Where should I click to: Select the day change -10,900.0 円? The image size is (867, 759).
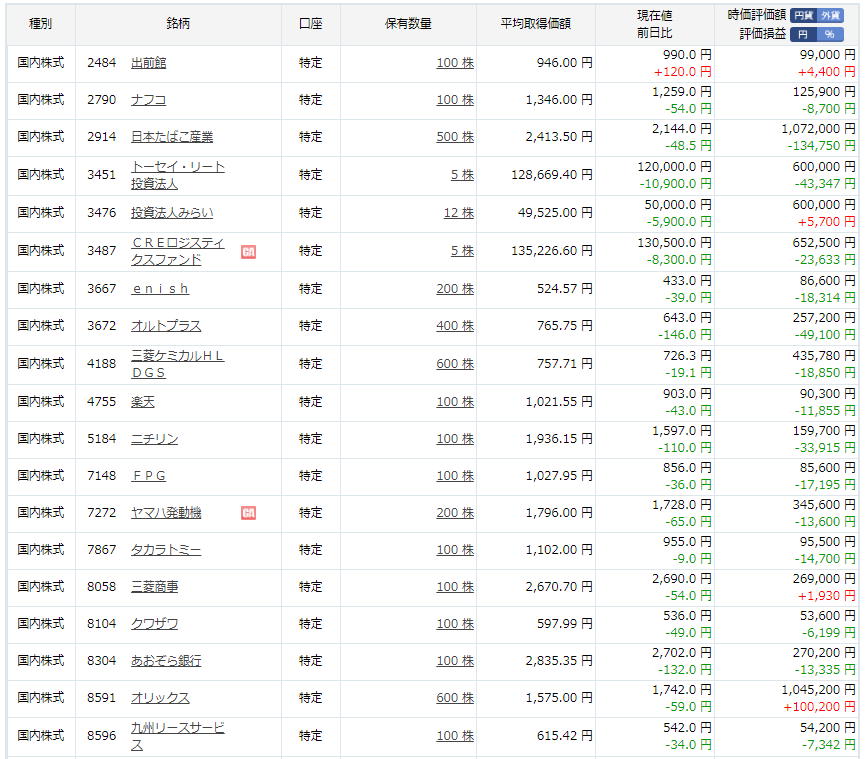click(x=676, y=184)
